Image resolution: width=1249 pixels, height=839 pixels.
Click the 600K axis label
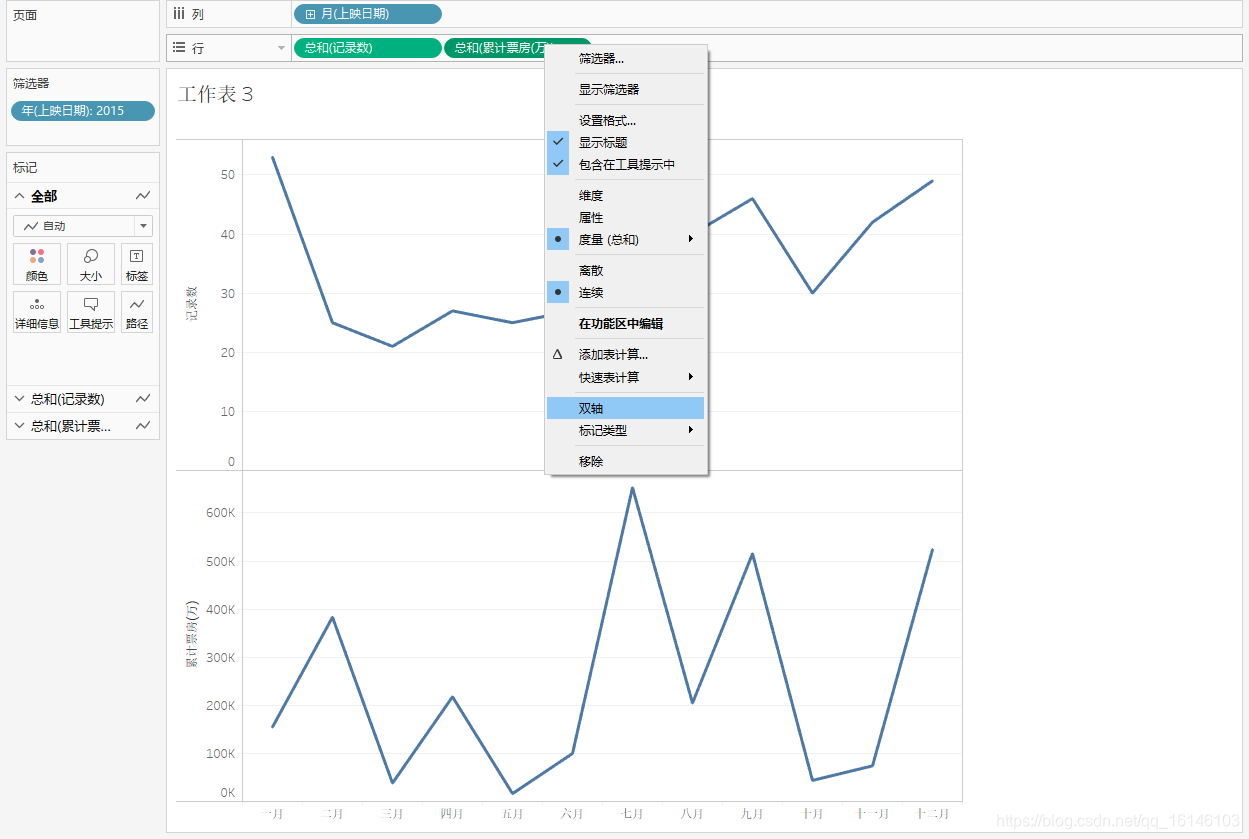coord(220,513)
